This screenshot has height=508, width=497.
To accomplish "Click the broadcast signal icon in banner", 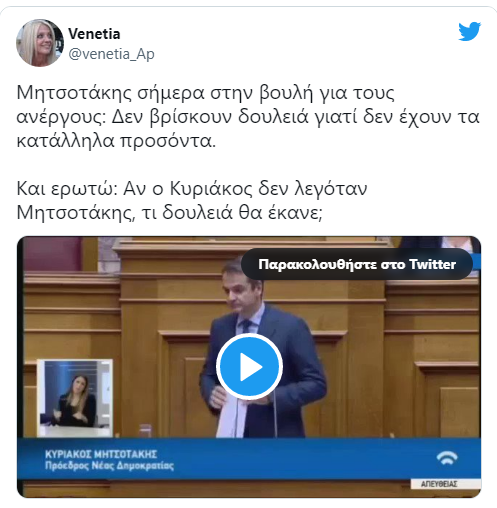I will (447, 458).
